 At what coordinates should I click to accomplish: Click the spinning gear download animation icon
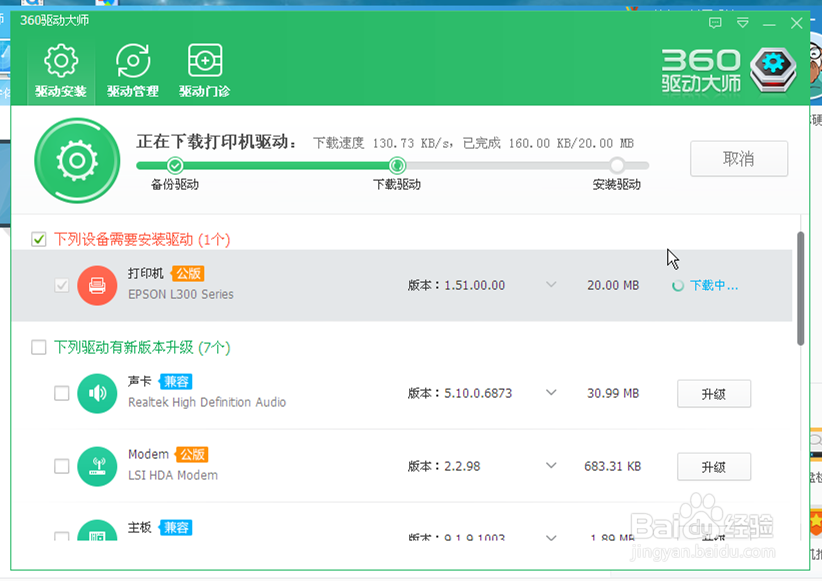(77, 160)
